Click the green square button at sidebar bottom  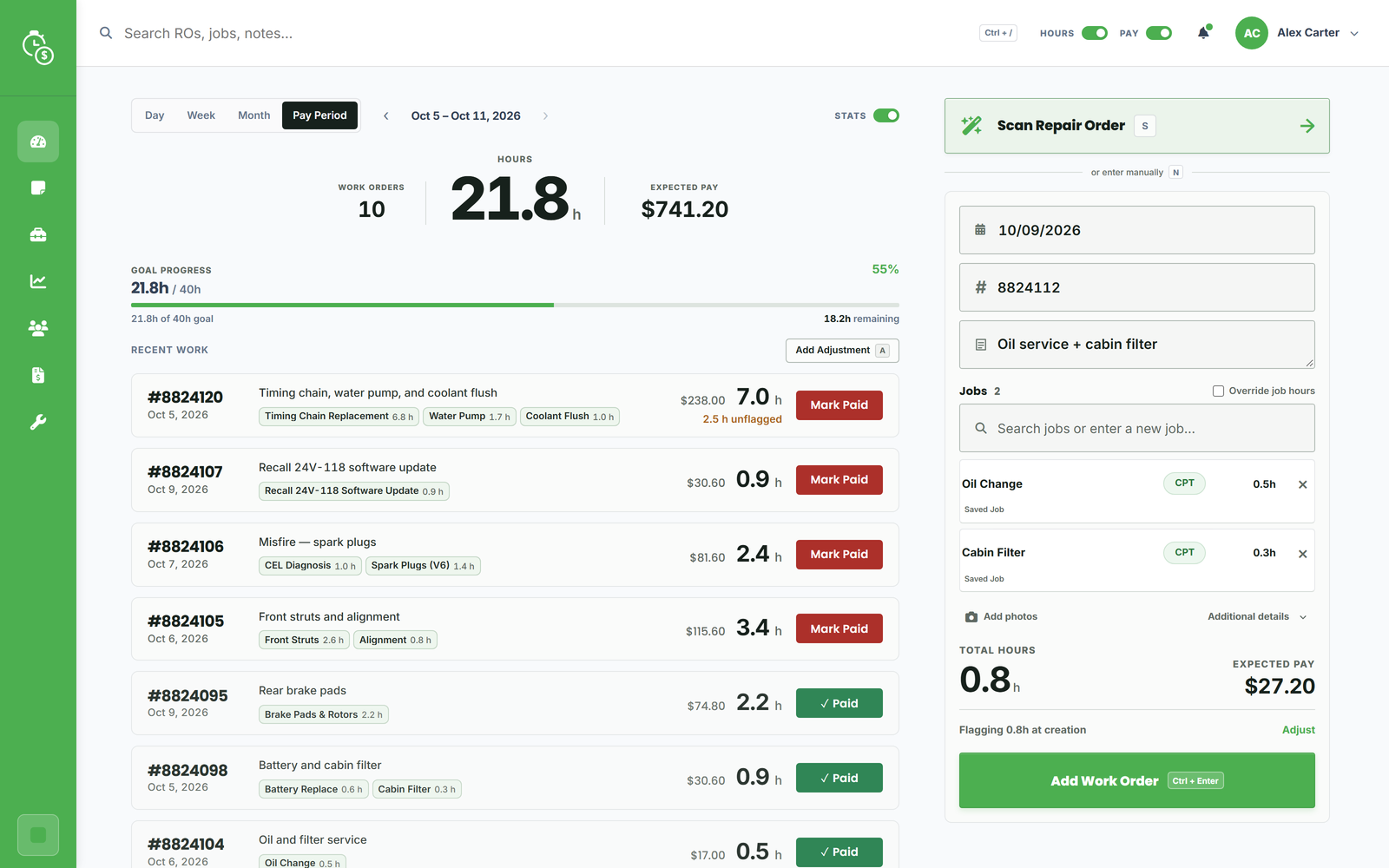click(38, 835)
